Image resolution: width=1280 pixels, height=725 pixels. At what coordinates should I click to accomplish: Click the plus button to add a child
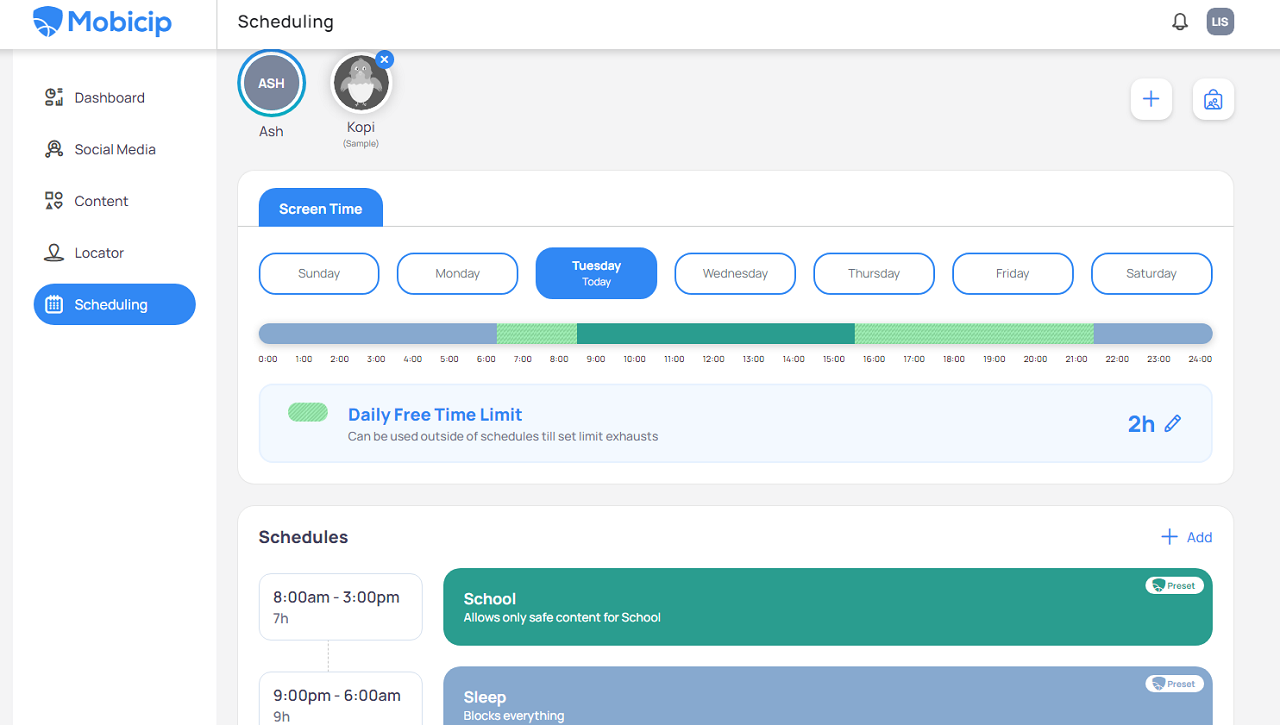coord(1151,99)
